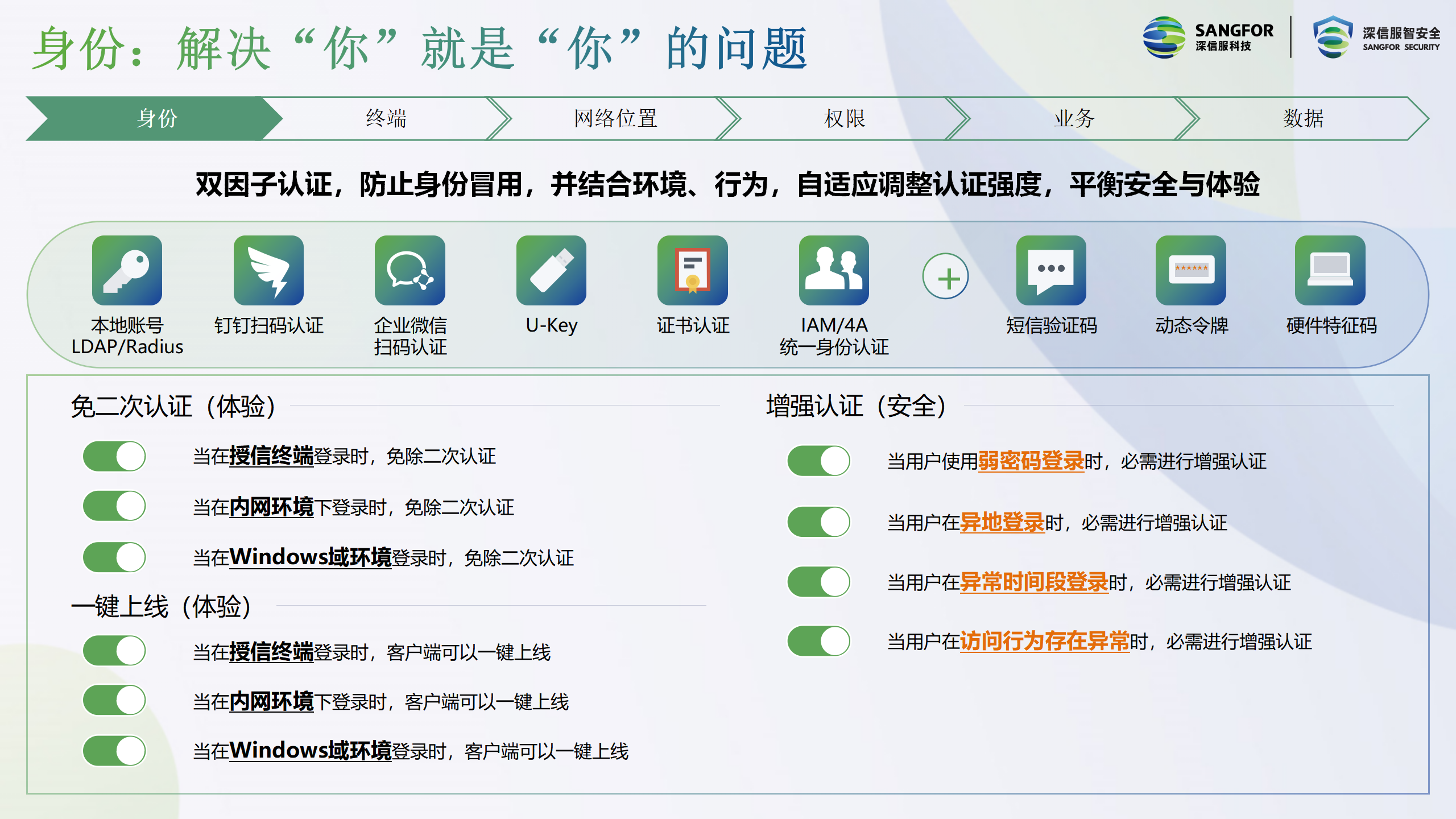This screenshot has width=1456, height=819.
Task: Click the orange 弱密码登录 link
Action: pyautogui.click(x=1031, y=461)
